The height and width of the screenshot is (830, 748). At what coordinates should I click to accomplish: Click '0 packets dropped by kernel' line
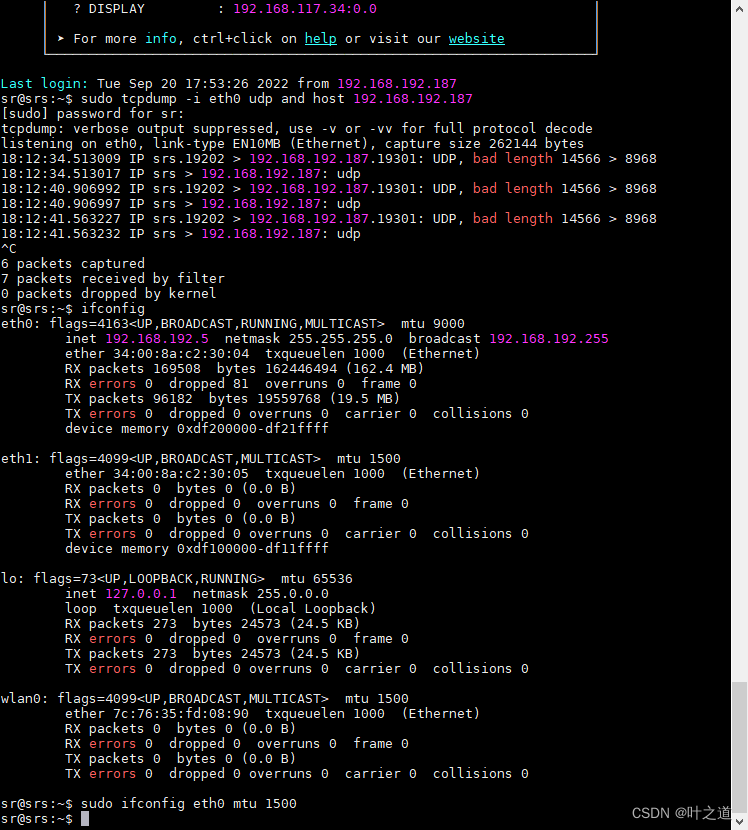point(109,294)
